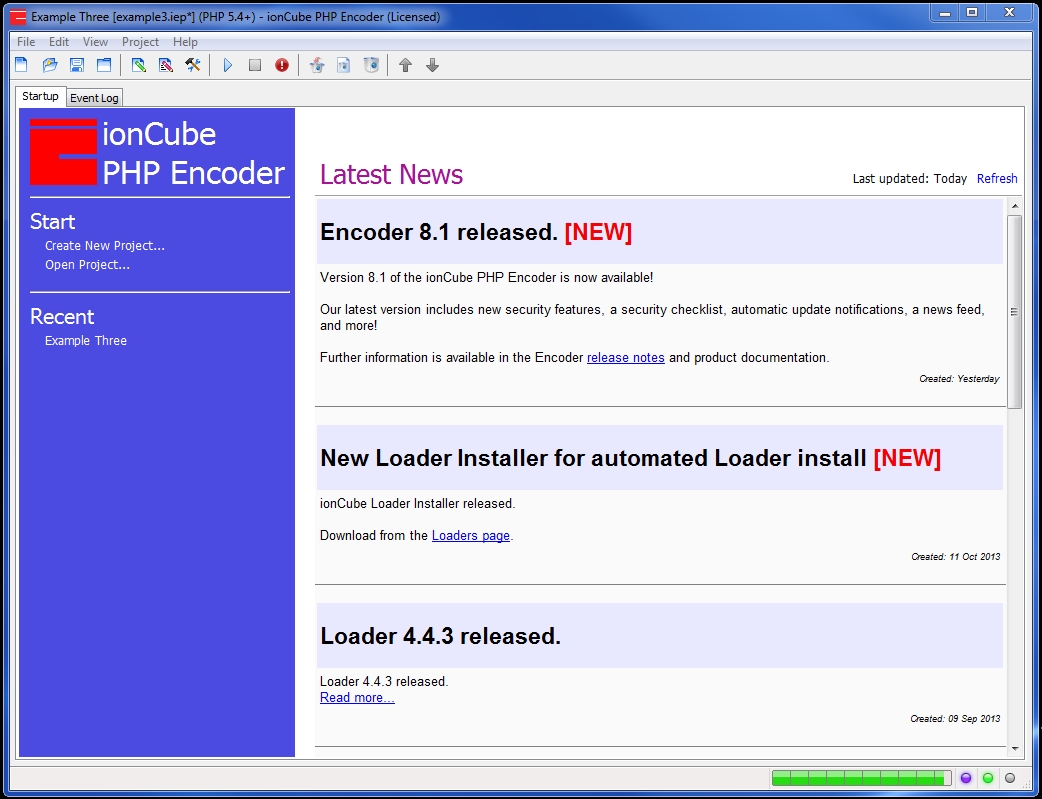Click the plain bin toolbar icon
This screenshot has height=799, width=1042.
371,65
